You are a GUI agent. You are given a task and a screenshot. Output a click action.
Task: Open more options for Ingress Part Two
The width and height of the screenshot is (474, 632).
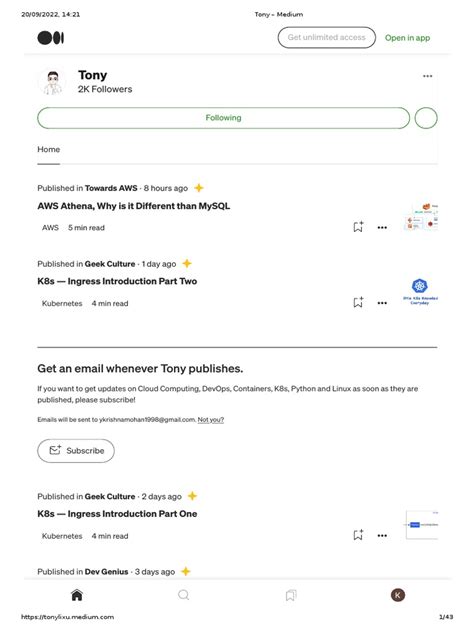(382, 303)
